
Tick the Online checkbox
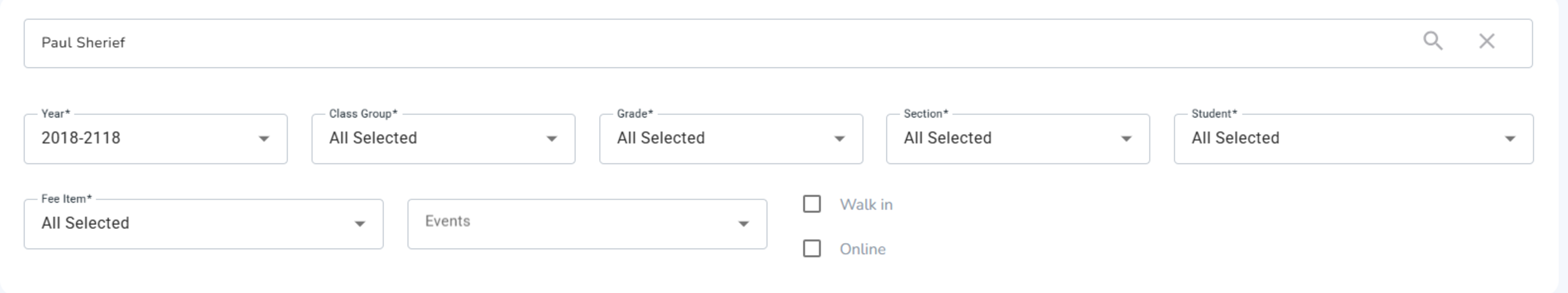[811, 248]
